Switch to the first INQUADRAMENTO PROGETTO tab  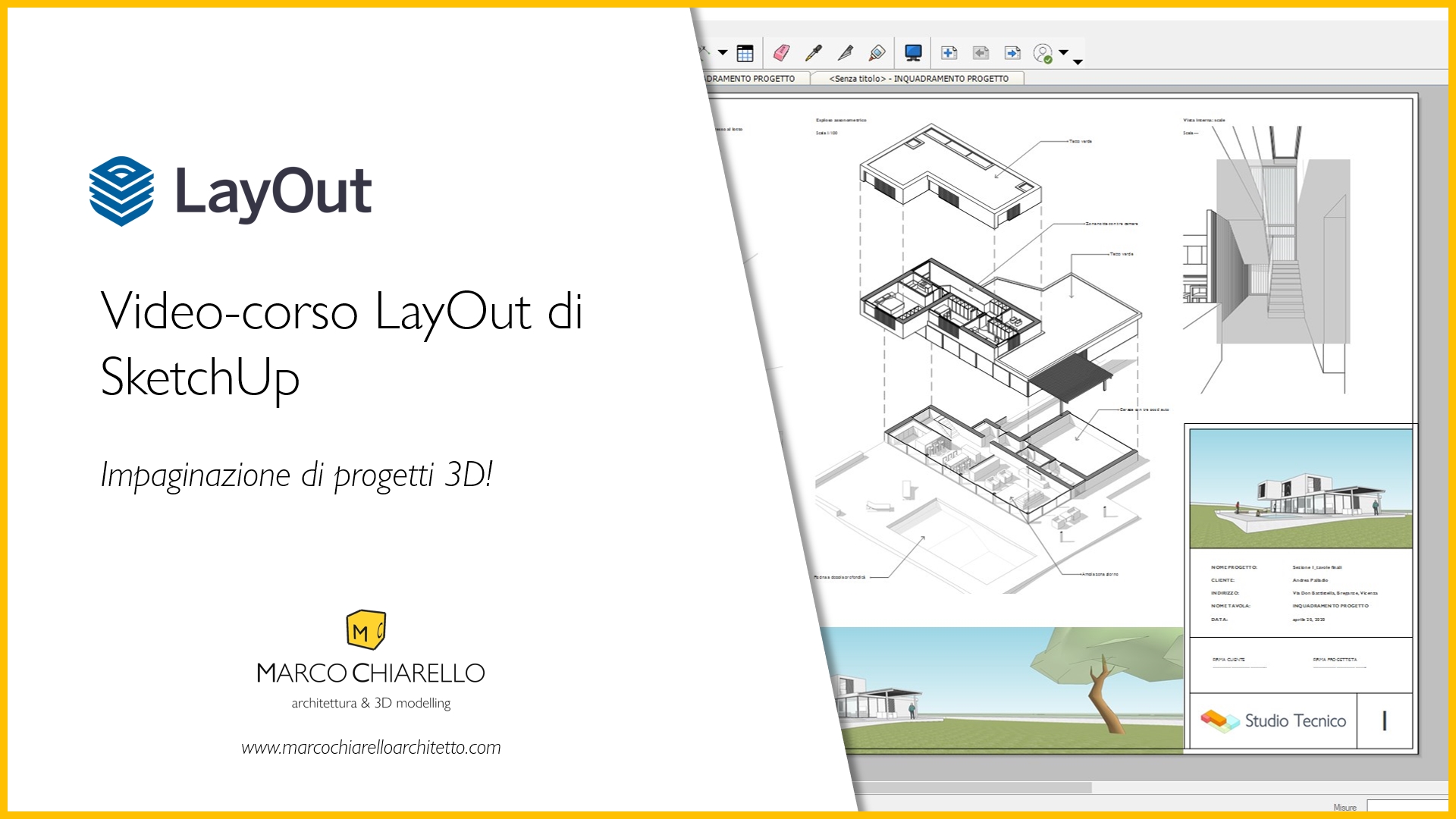pos(751,78)
